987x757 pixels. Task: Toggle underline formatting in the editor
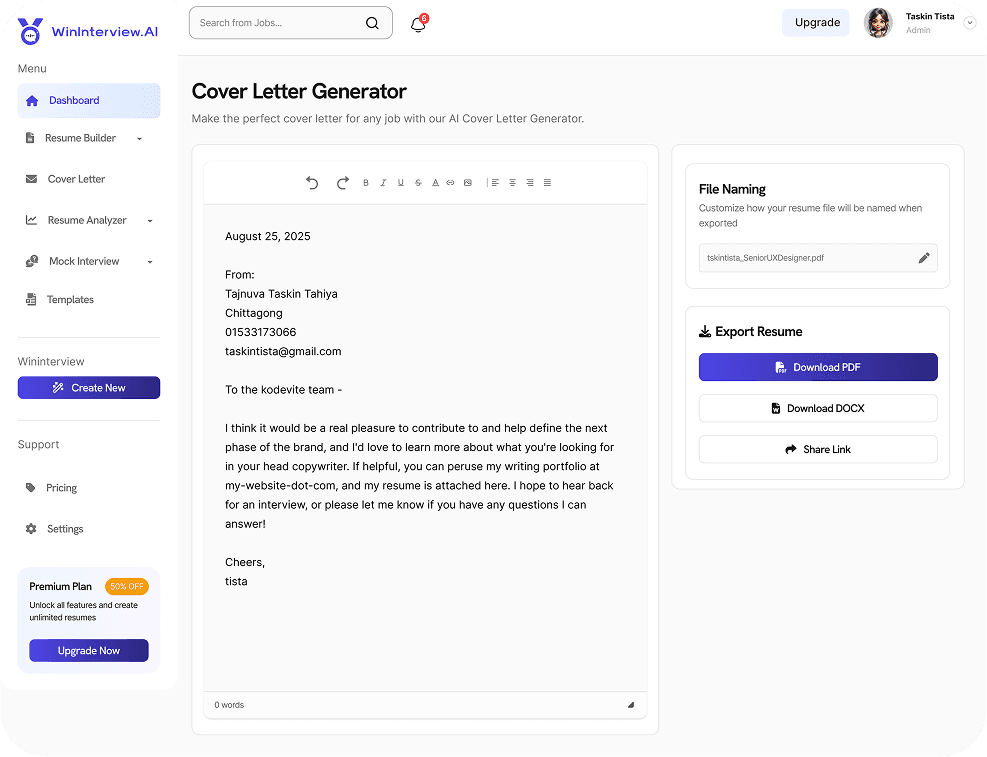401,183
